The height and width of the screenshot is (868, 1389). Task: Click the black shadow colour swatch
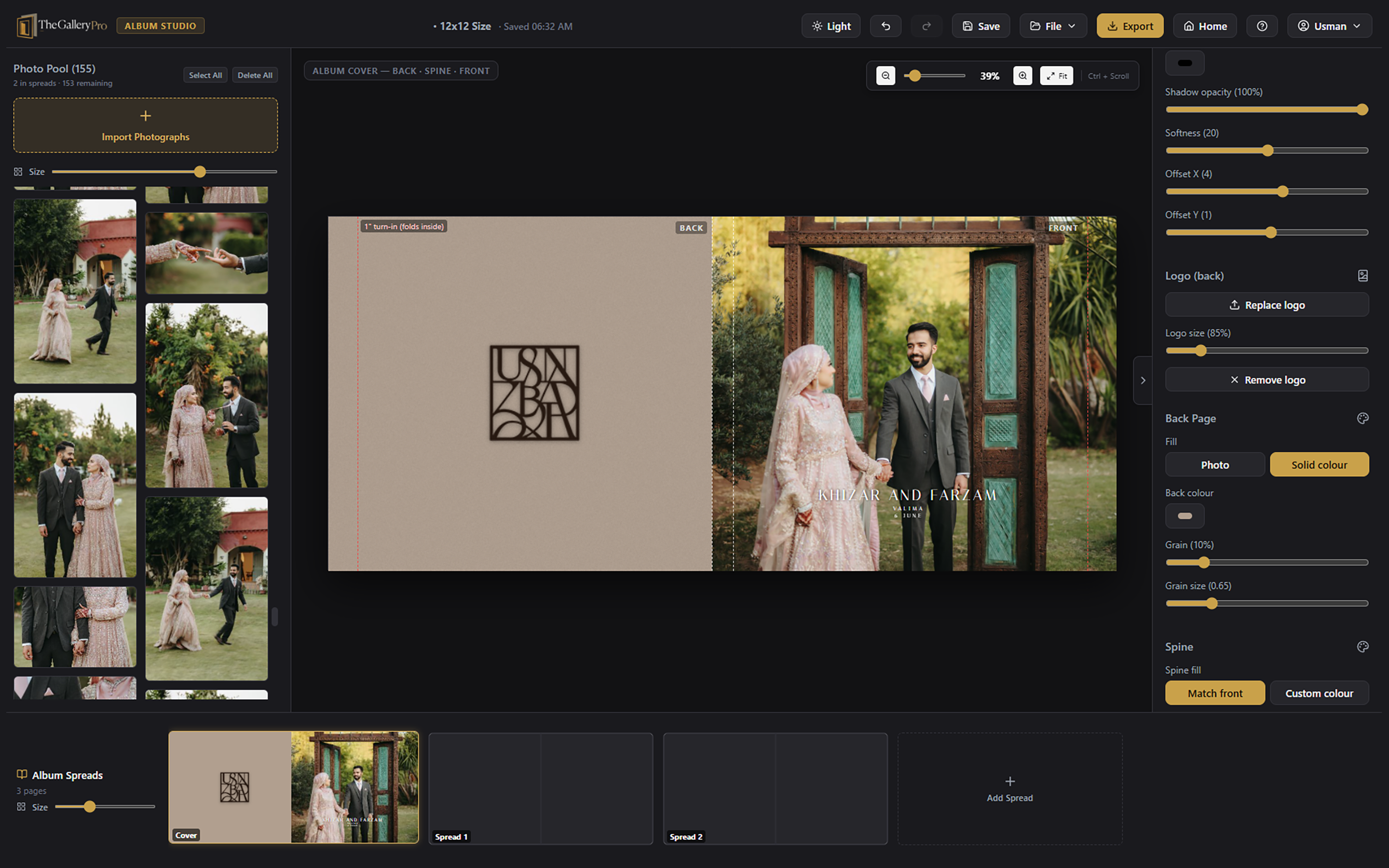(1185, 63)
